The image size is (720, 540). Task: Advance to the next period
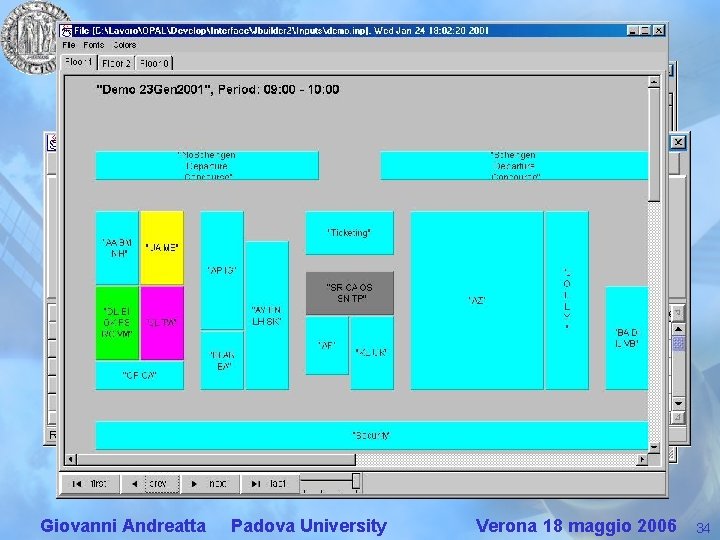[210, 484]
